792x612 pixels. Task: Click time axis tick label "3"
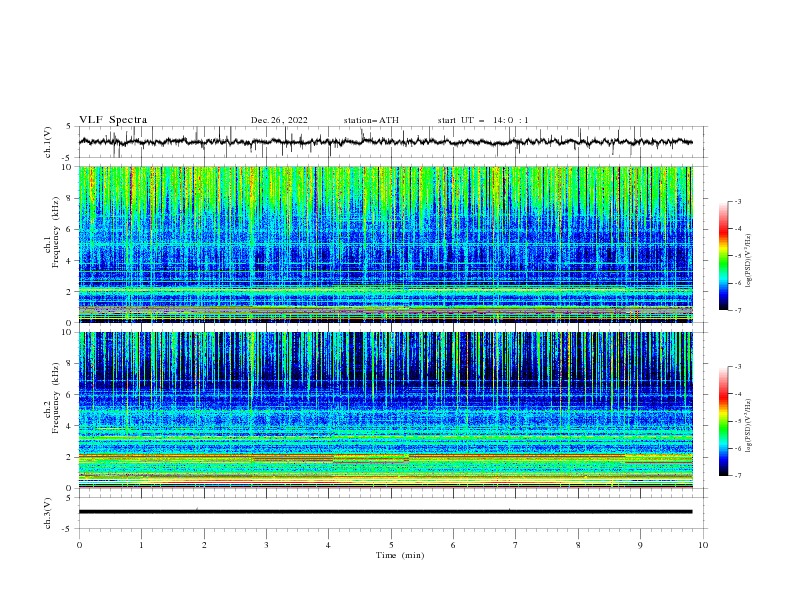pyautogui.click(x=266, y=545)
